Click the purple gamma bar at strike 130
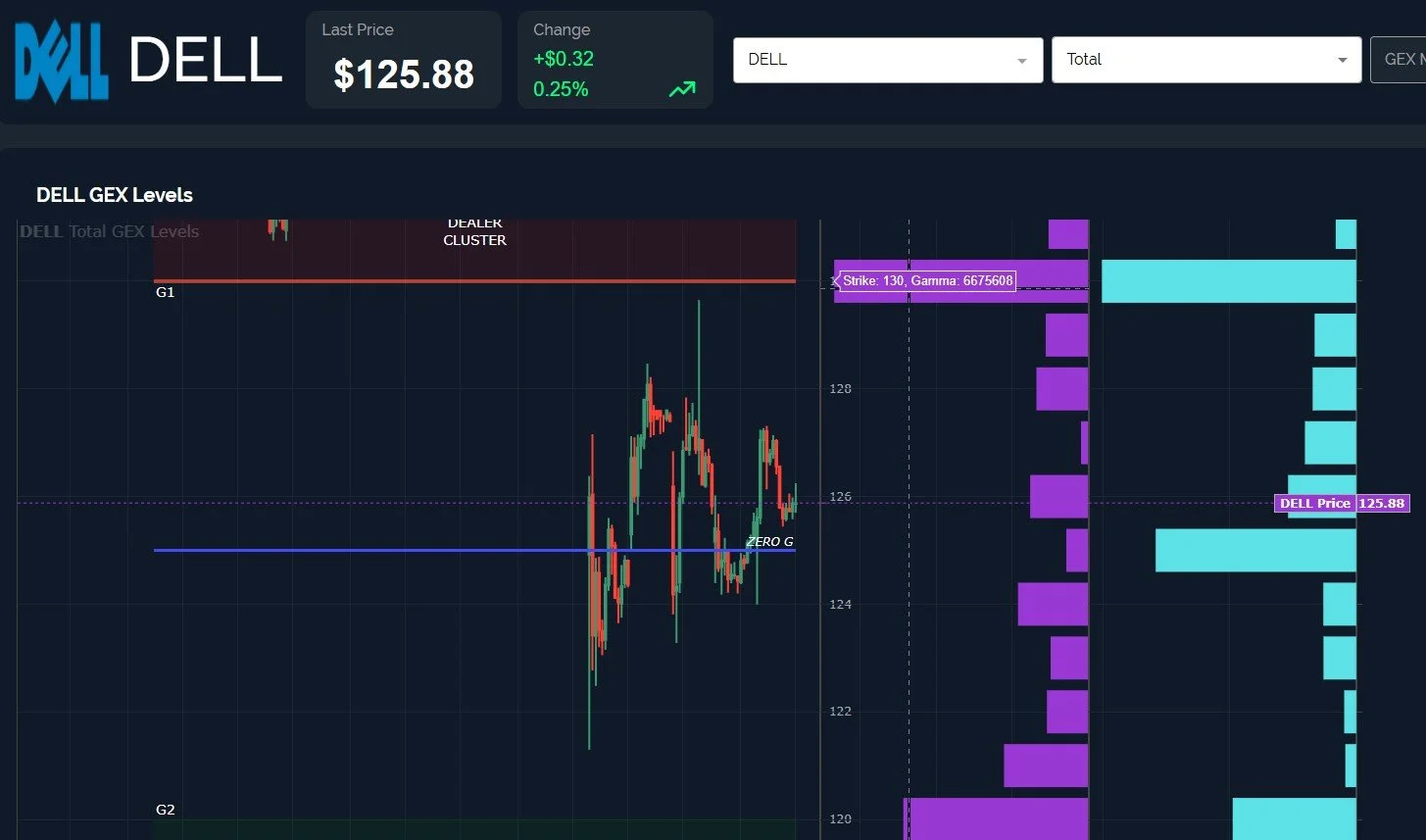The image size is (1426, 840). (961, 281)
